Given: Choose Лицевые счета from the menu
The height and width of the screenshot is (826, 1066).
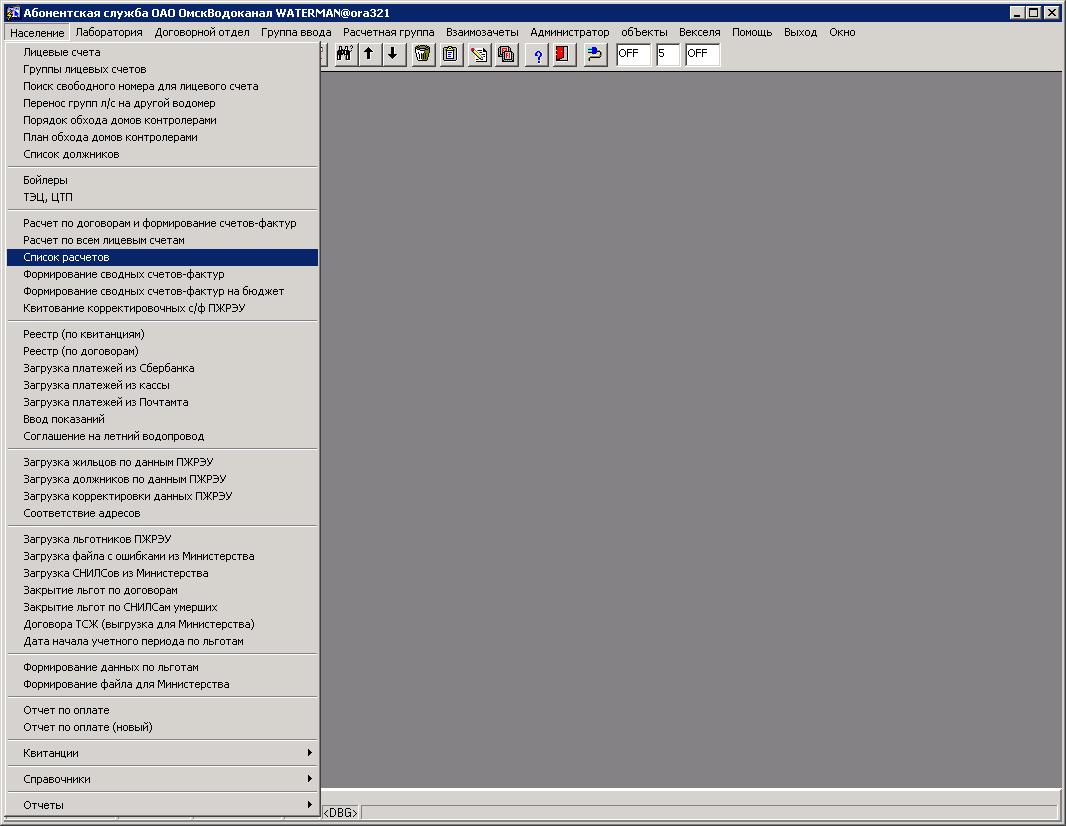Looking at the screenshot, I should [62, 52].
